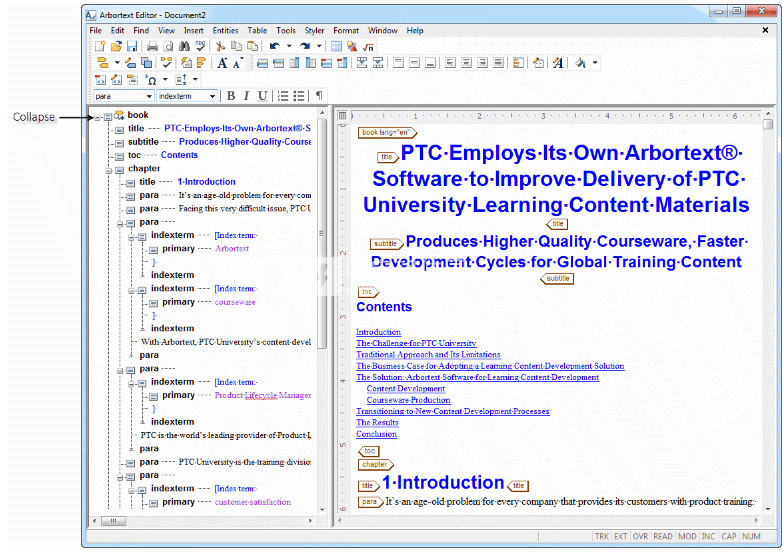Collapse the indexterm node containing Arbortext
Screen dimensions: 783x553
click(131, 237)
